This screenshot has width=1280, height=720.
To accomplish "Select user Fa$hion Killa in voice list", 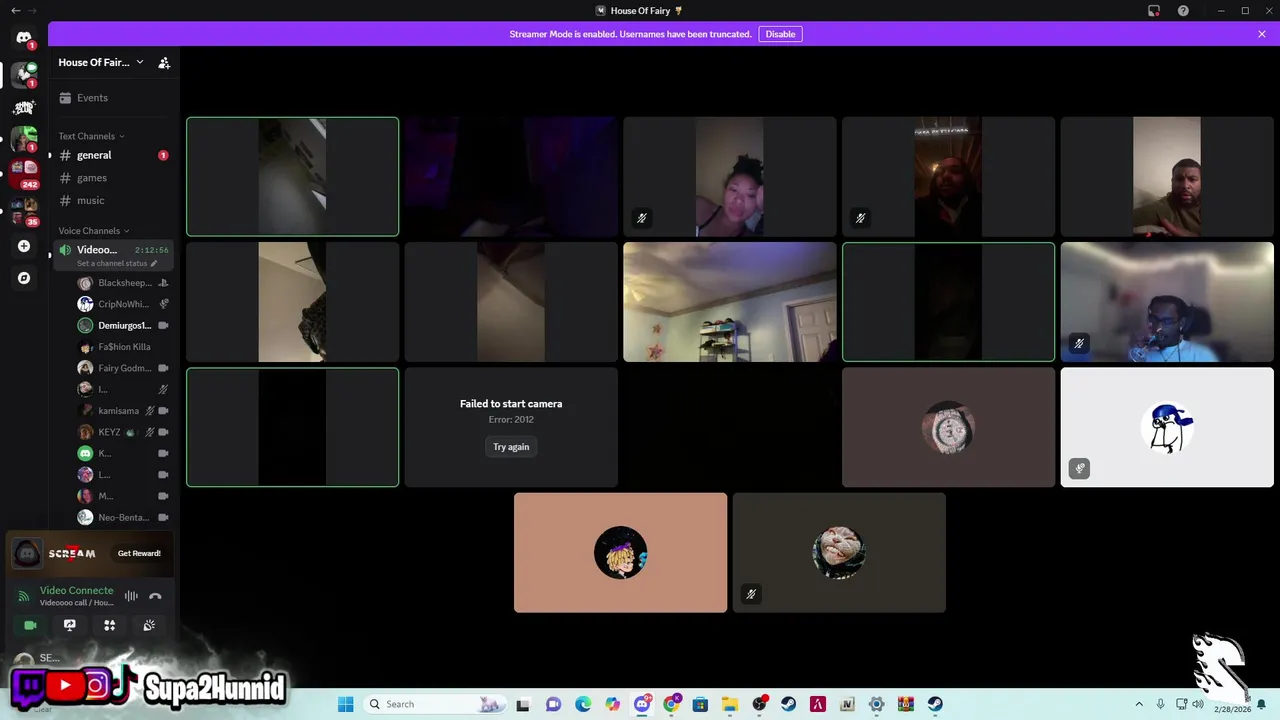I will coord(123,347).
